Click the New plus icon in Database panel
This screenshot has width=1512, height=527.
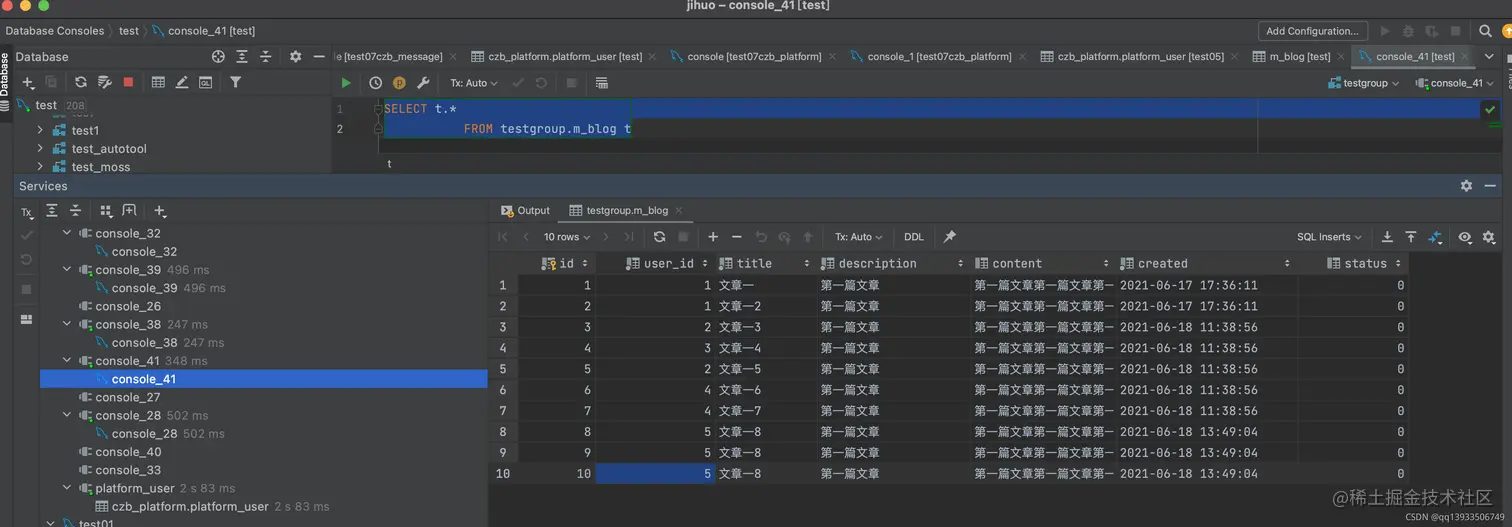pos(28,82)
